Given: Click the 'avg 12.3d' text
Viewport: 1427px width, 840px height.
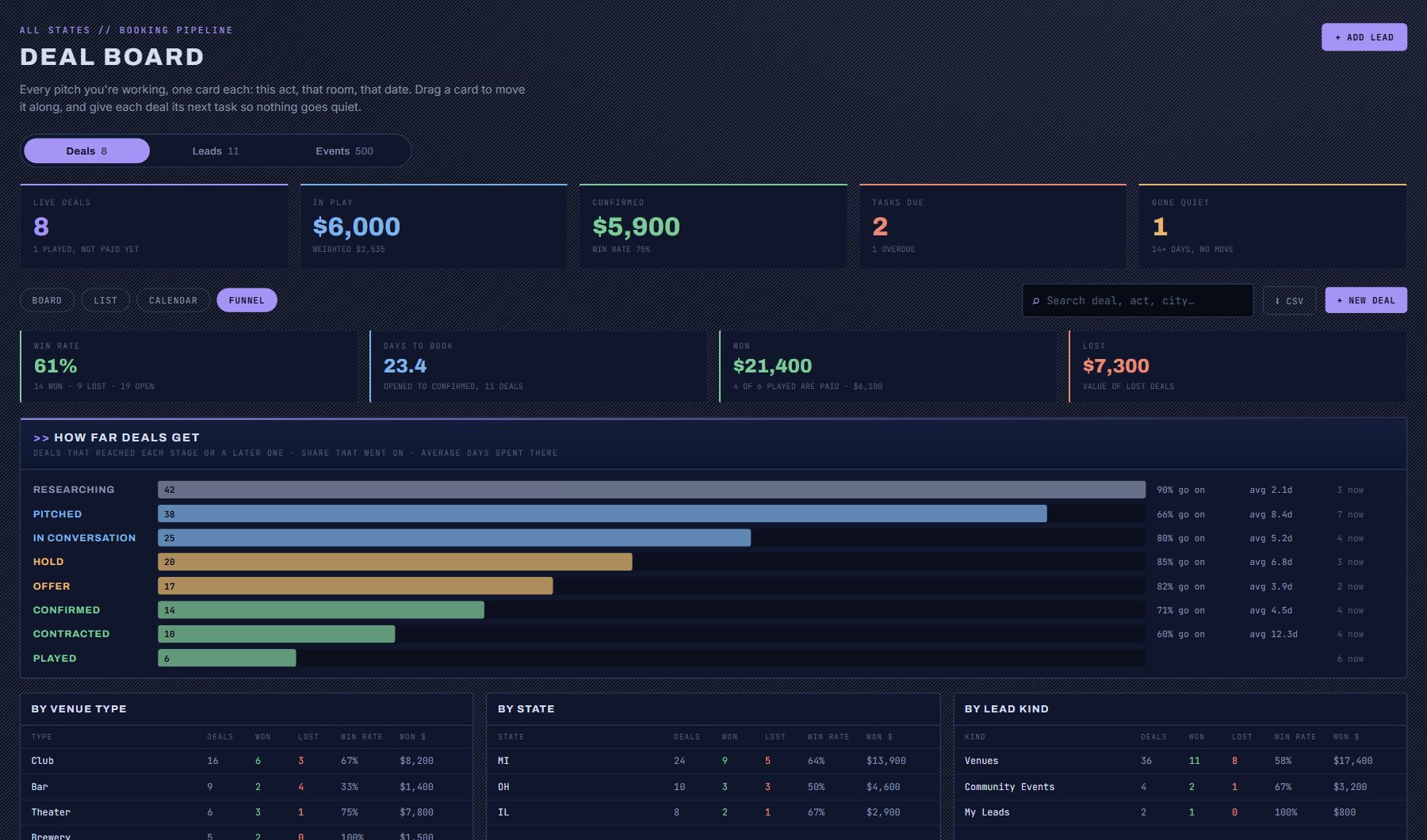Looking at the screenshot, I should [1273, 634].
